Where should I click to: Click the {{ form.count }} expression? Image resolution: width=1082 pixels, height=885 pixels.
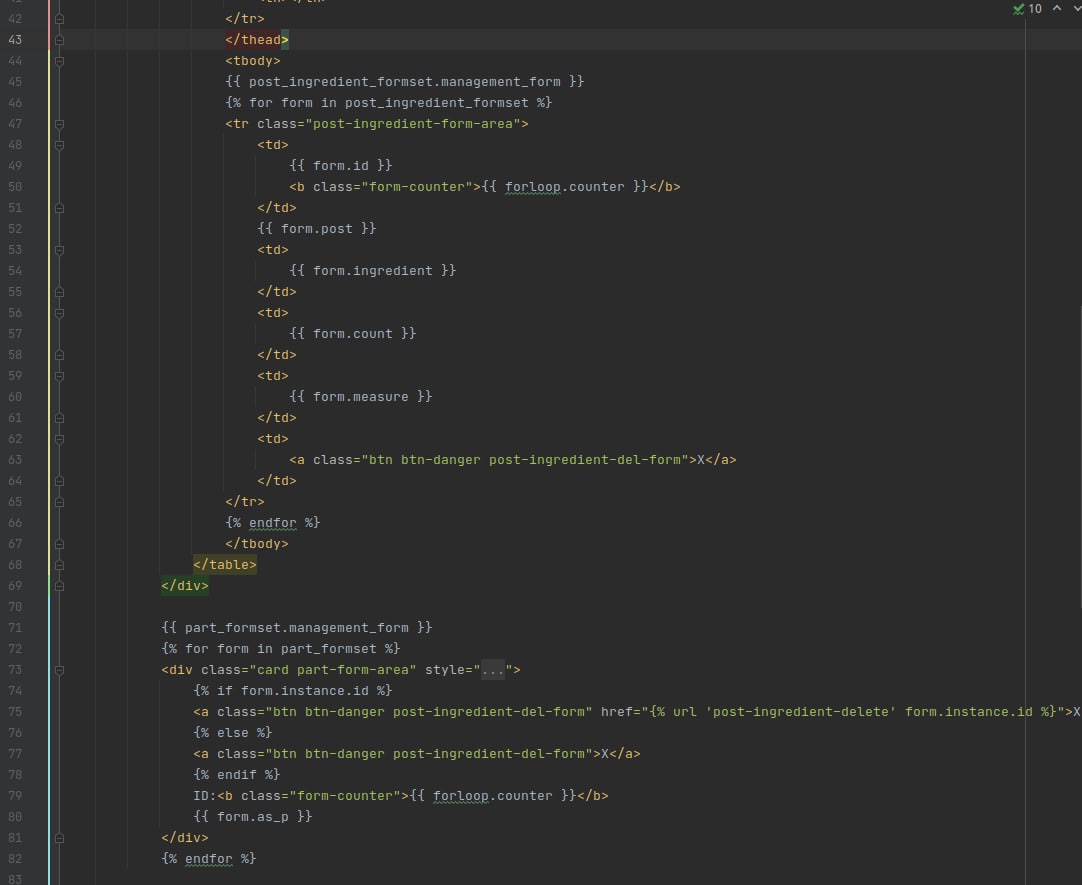(353, 334)
